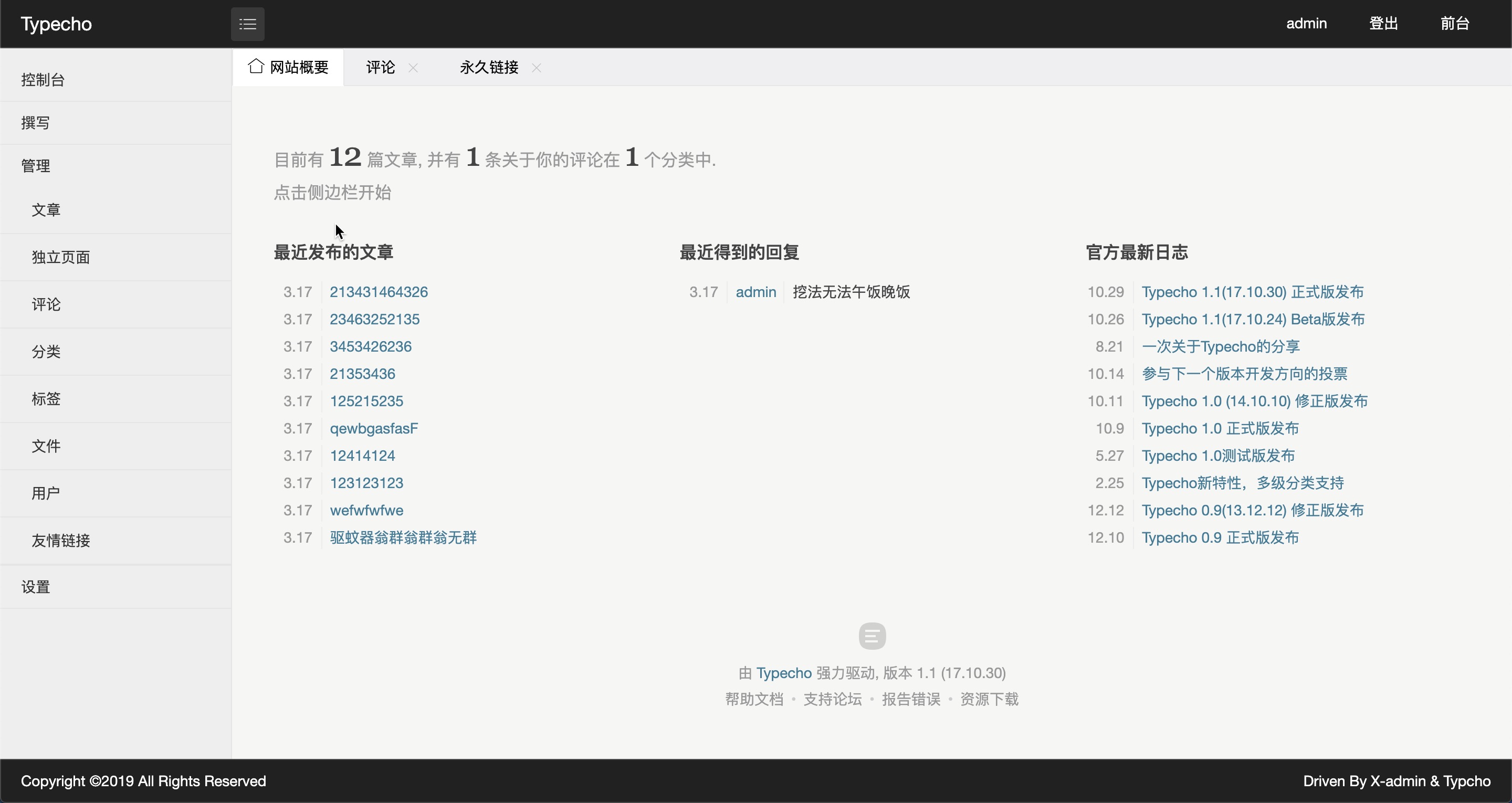Open the admin user menu
1512x803 pixels.
[x=1306, y=24]
